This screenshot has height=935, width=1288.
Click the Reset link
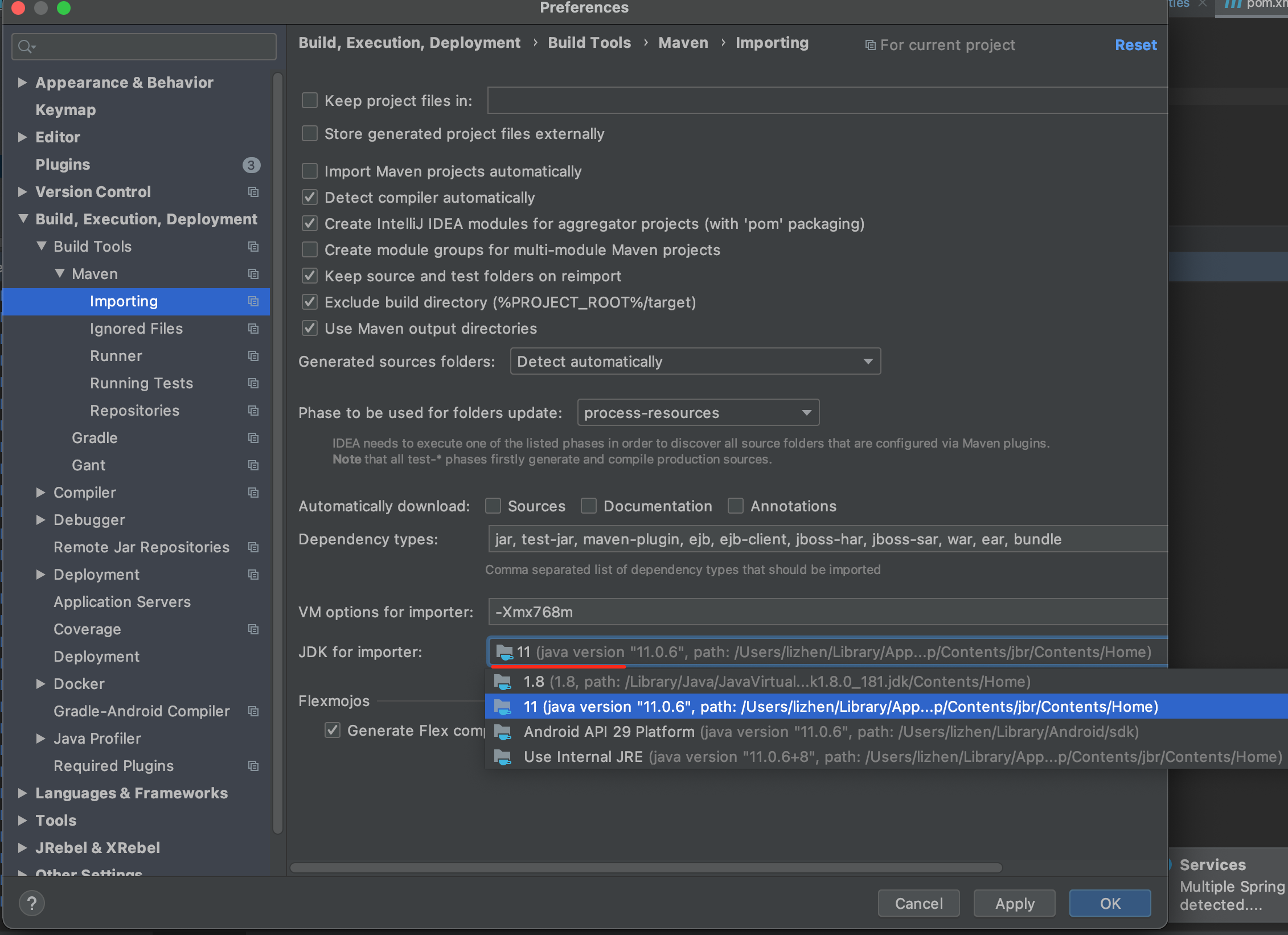(x=1135, y=45)
